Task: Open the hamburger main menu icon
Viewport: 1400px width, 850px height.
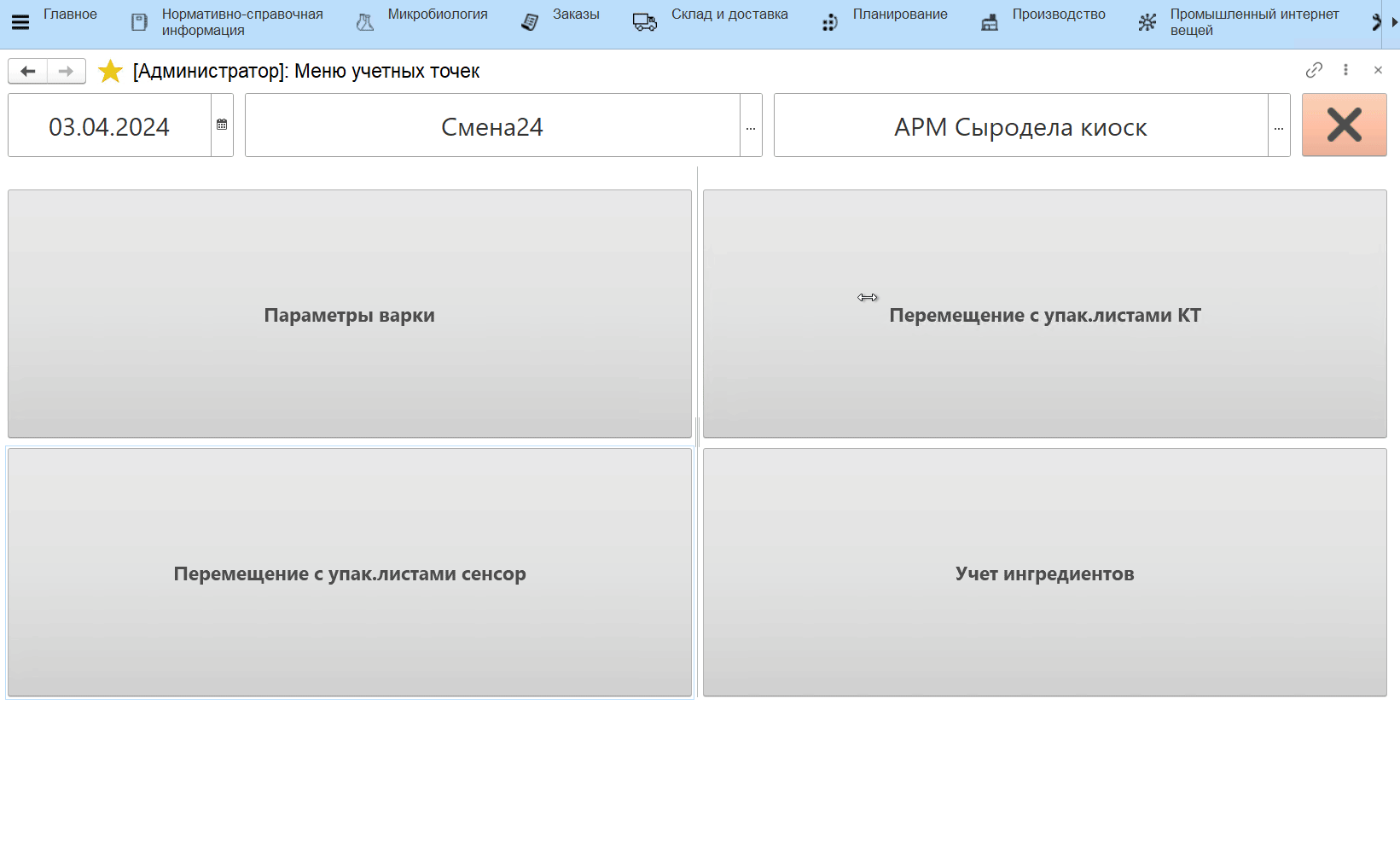Action: tap(20, 23)
